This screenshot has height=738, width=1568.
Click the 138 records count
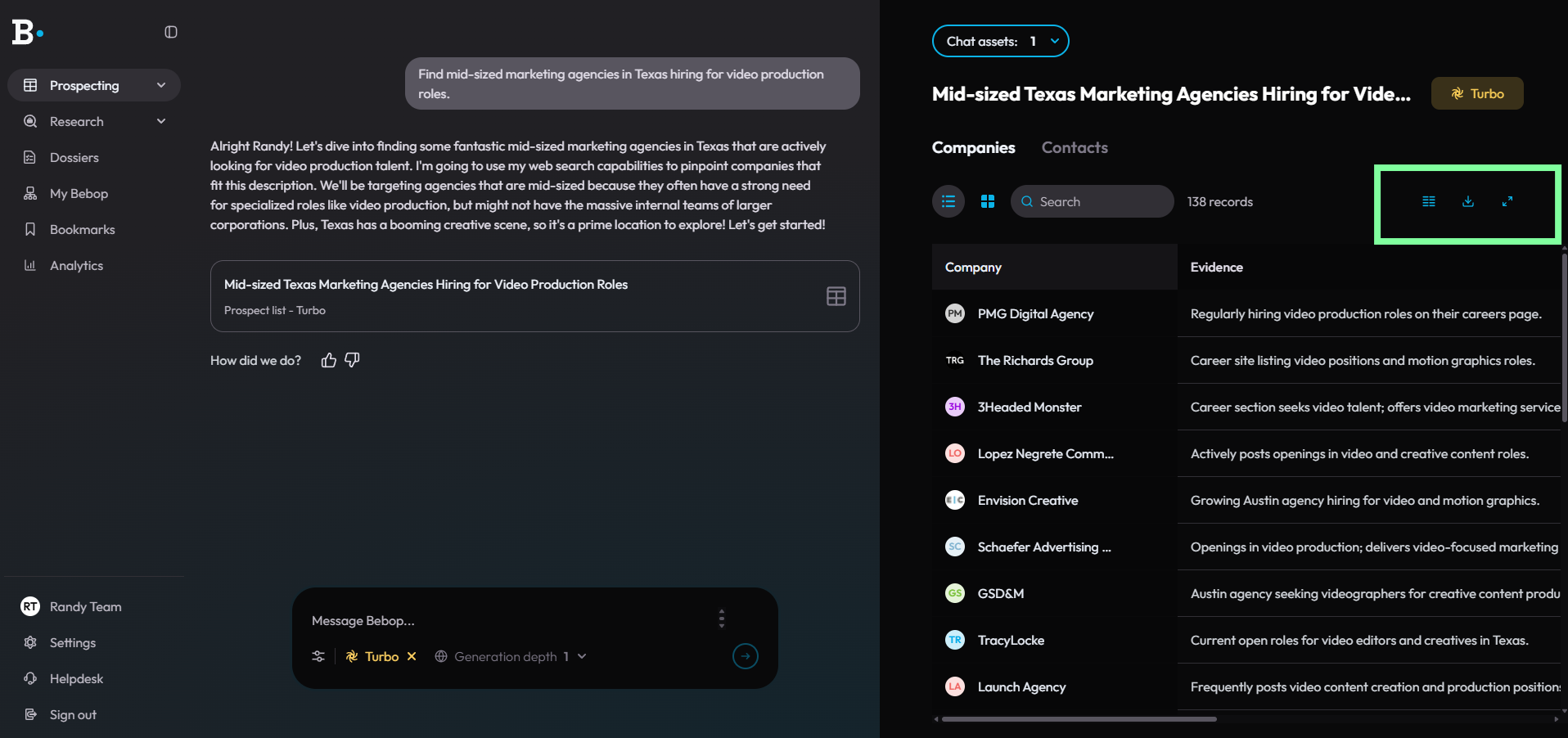[1220, 201]
